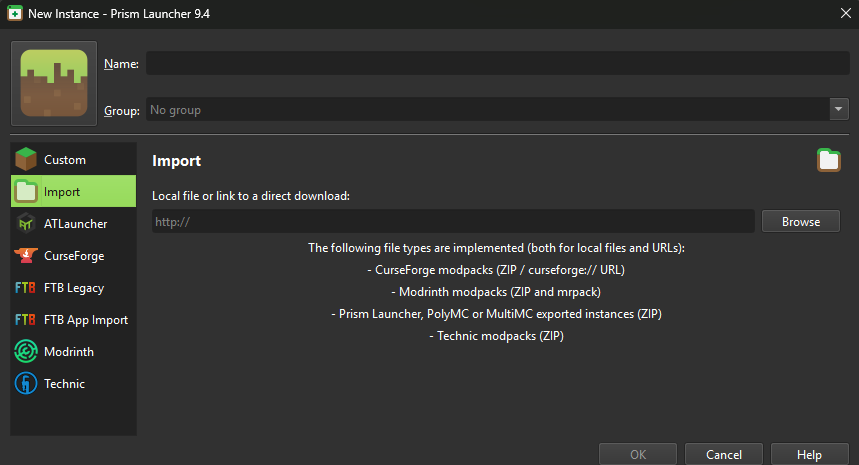Viewport: 859px width, 465px height.
Task: Click the grass block instance icon button
Action: [x=54, y=83]
